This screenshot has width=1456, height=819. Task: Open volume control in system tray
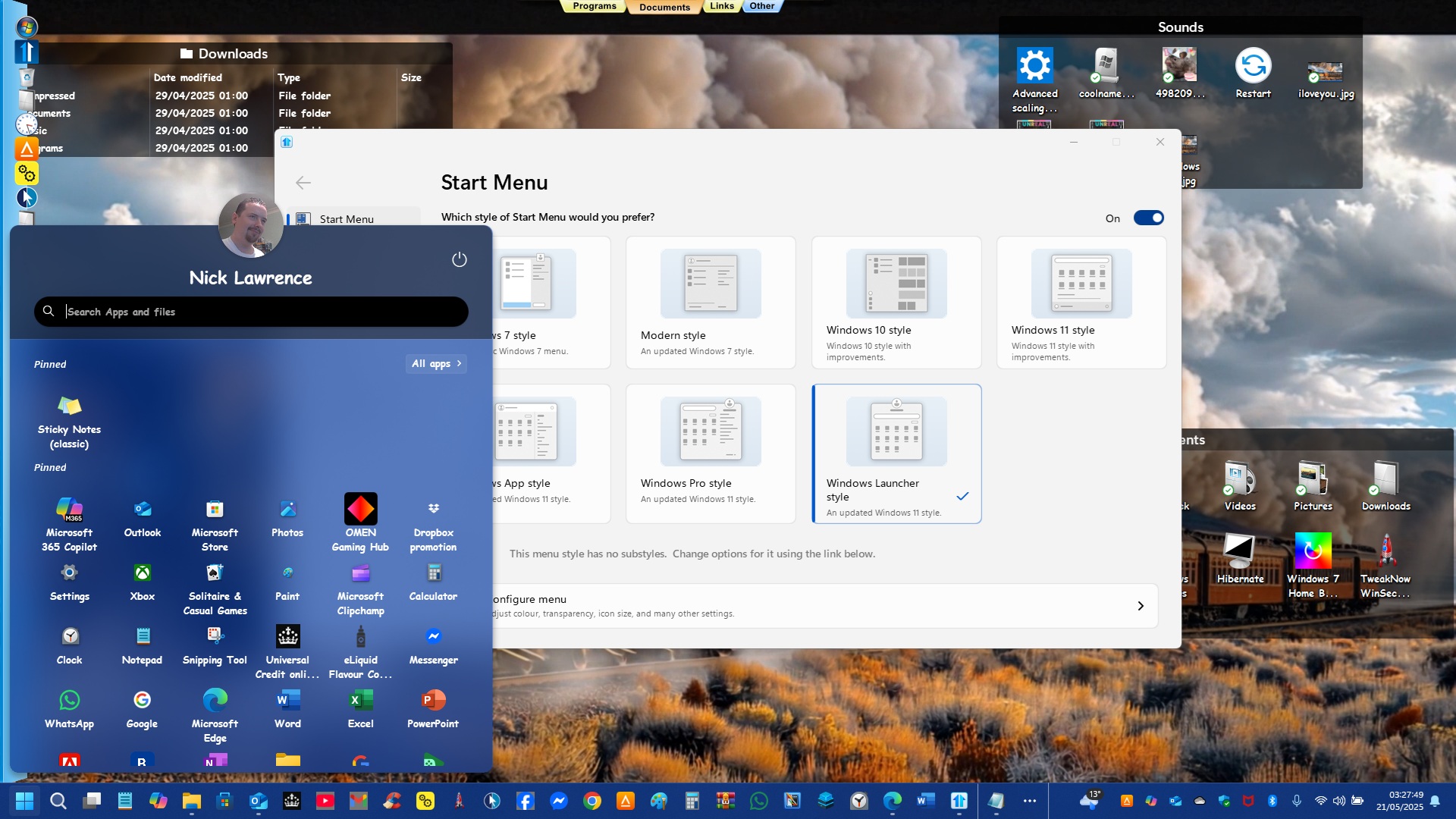1339,801
